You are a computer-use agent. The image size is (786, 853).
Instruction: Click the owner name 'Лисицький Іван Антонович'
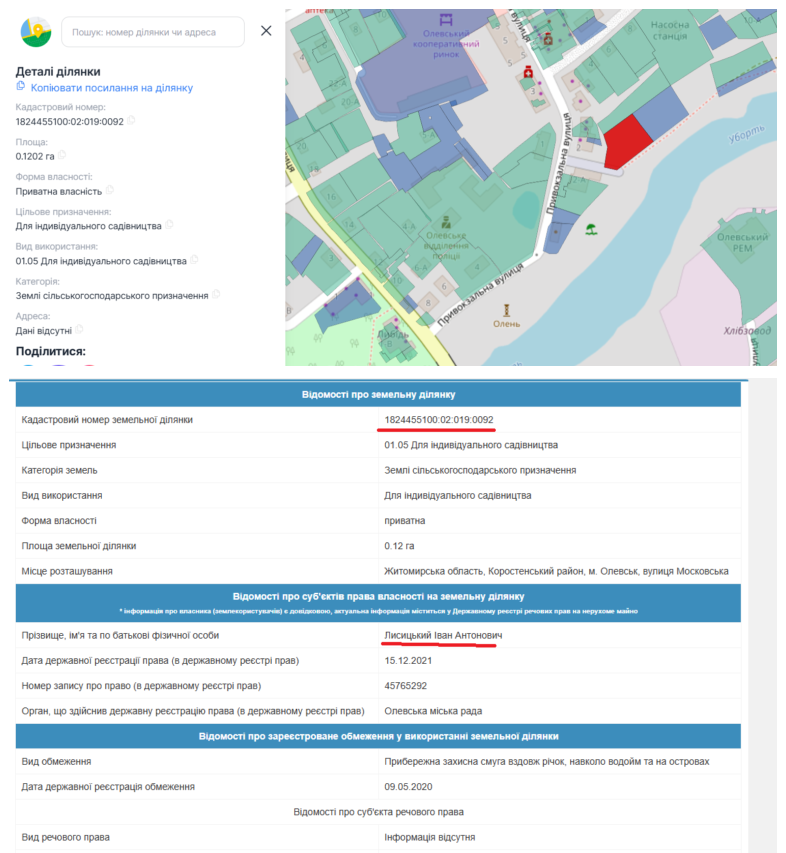(443, 635)
